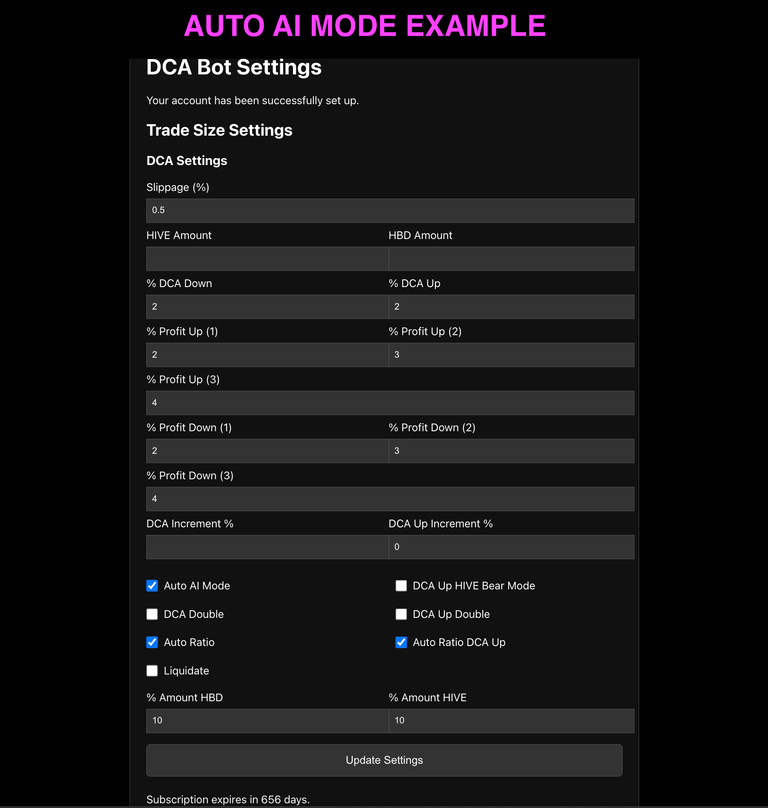
Task: Focus the Slippage (%) input field
Action: tap(390, 210)
